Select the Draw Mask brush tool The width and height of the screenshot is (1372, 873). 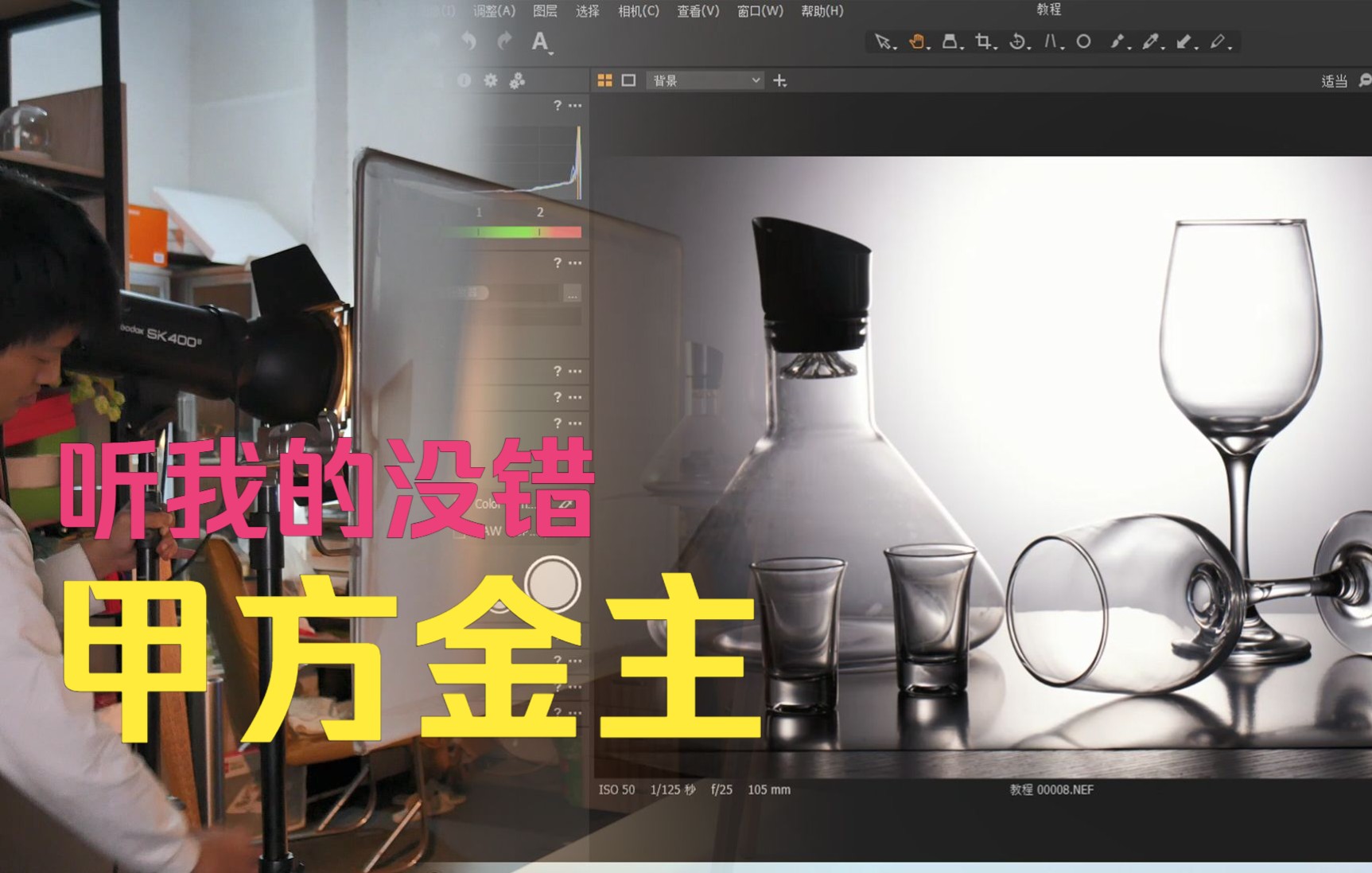[x=1117, y=41]
